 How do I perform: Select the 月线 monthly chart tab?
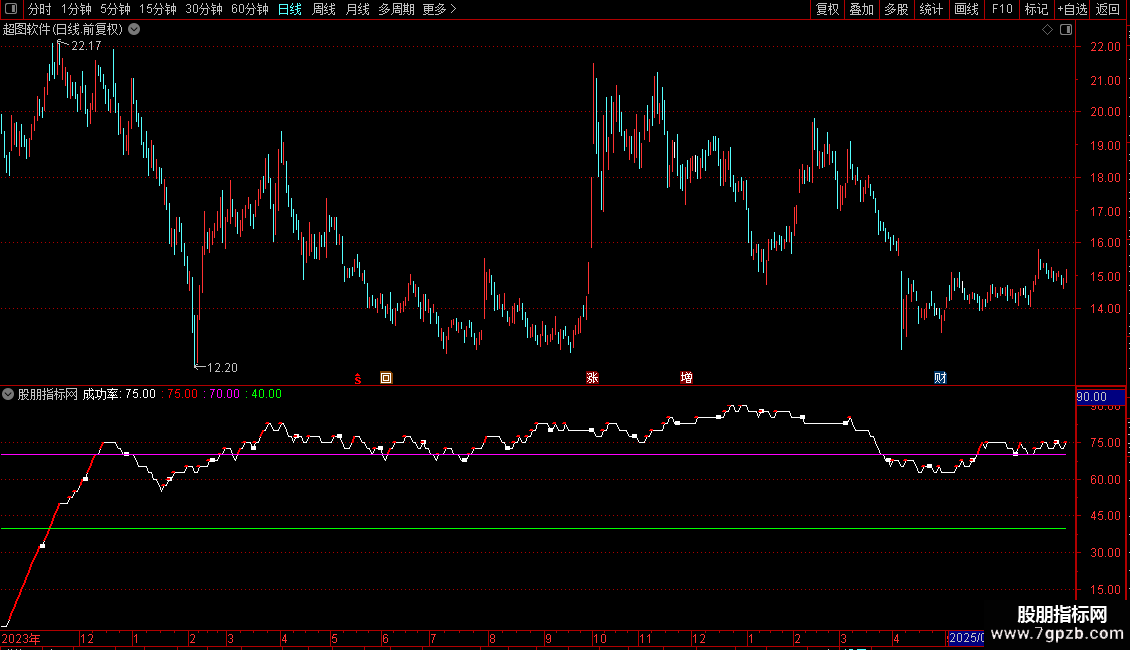(x=357, y=9)
